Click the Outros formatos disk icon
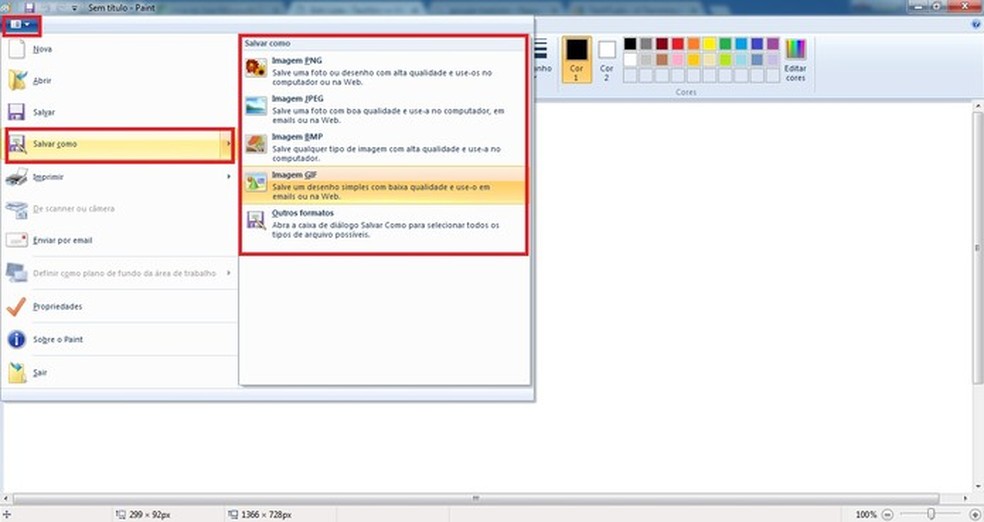This screenshot has height=522, width=984. [x=256, y=220]
